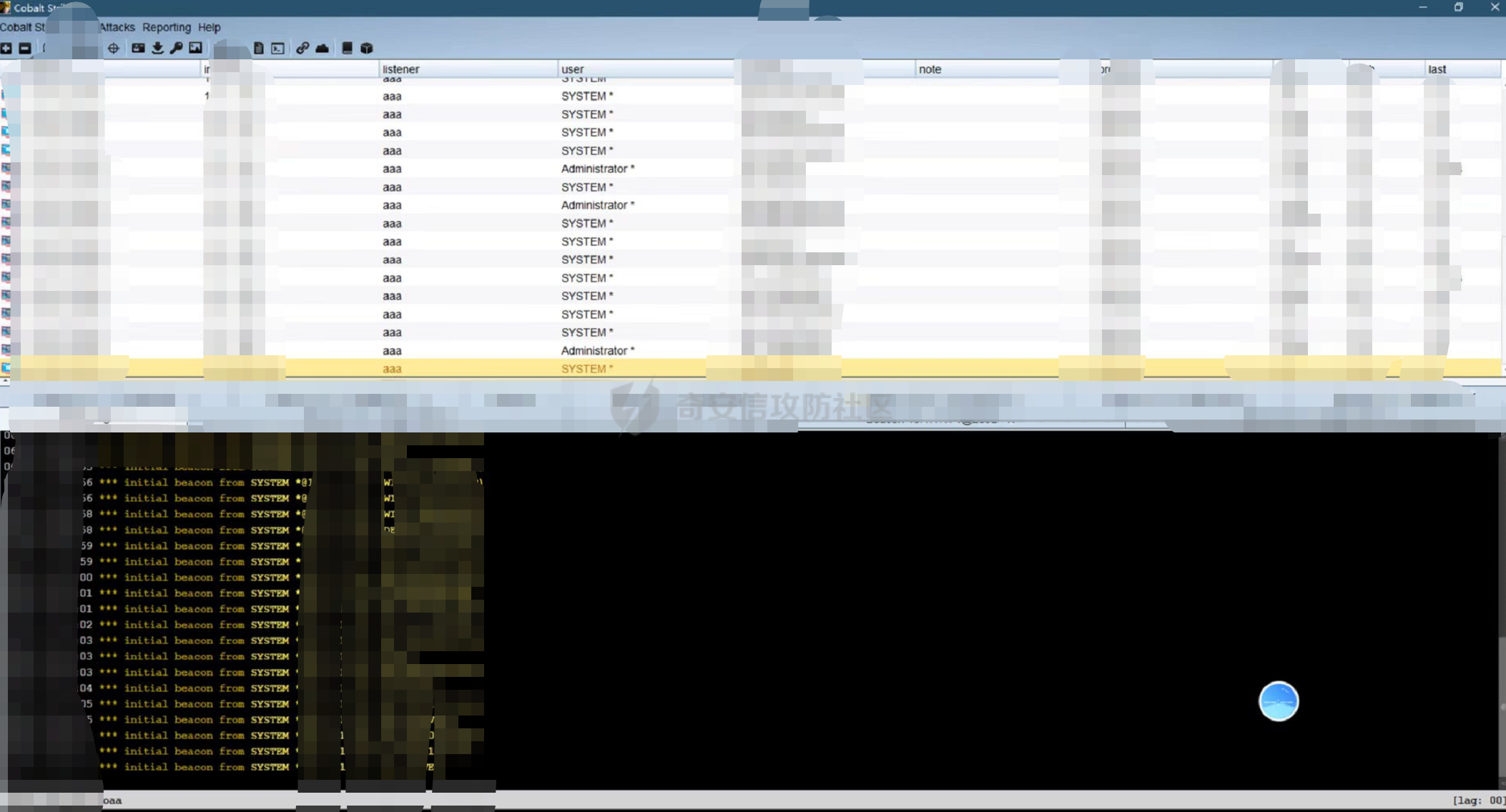Click the cube About icon in toolbar
Screen dimensions: 1506x812
click(367, 48)
